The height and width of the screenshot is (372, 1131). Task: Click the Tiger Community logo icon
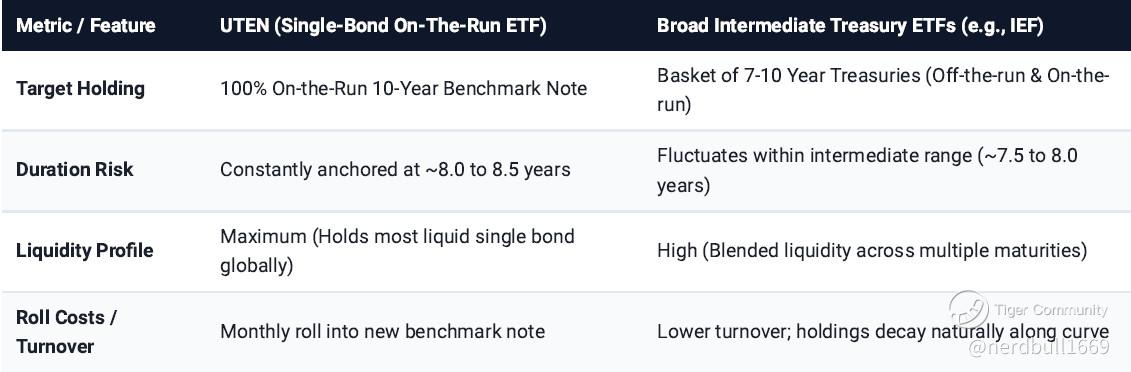pyautogui.click(x=968, y=310)
